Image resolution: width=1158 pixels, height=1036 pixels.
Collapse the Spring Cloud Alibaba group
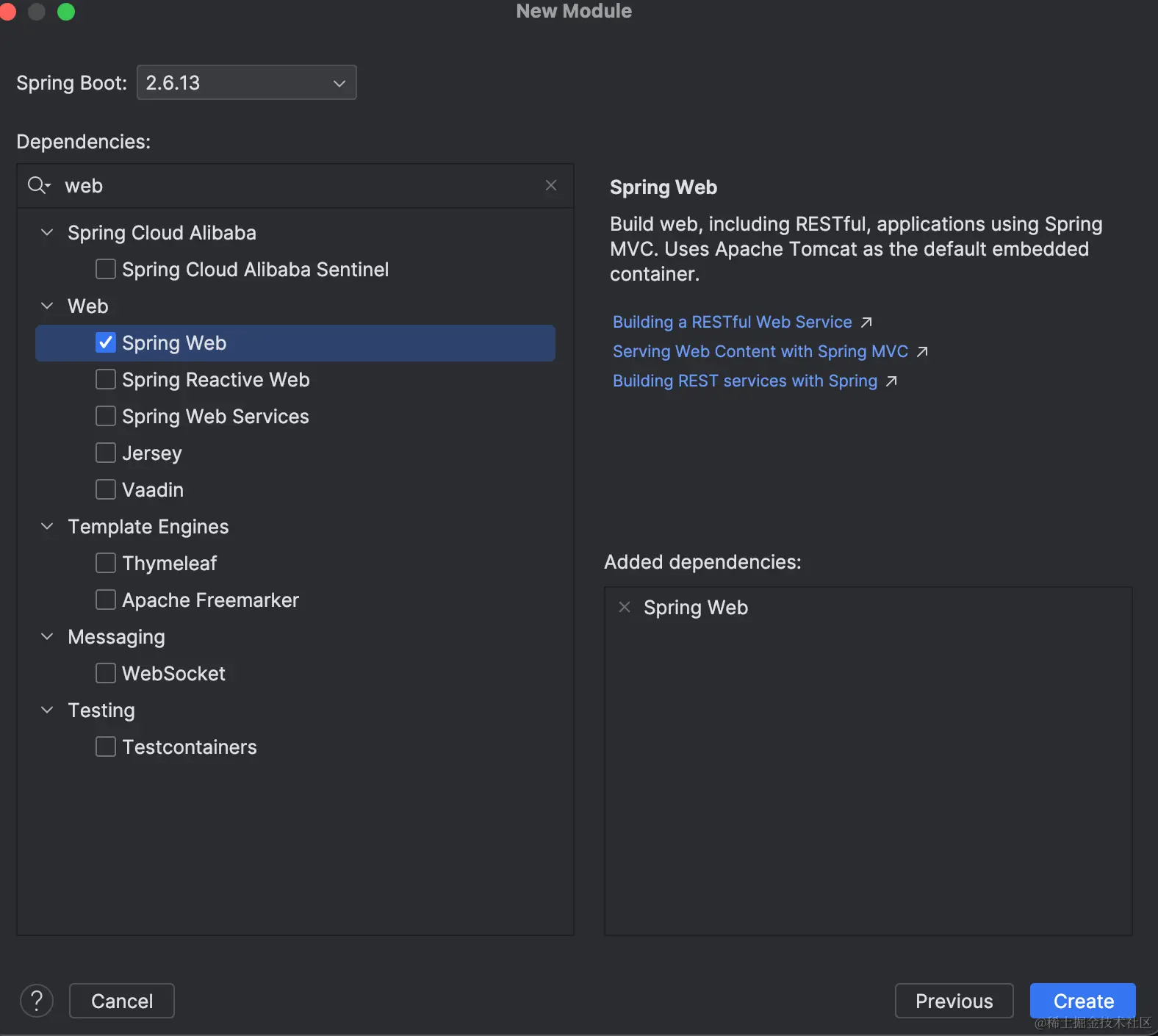point(47,232)
